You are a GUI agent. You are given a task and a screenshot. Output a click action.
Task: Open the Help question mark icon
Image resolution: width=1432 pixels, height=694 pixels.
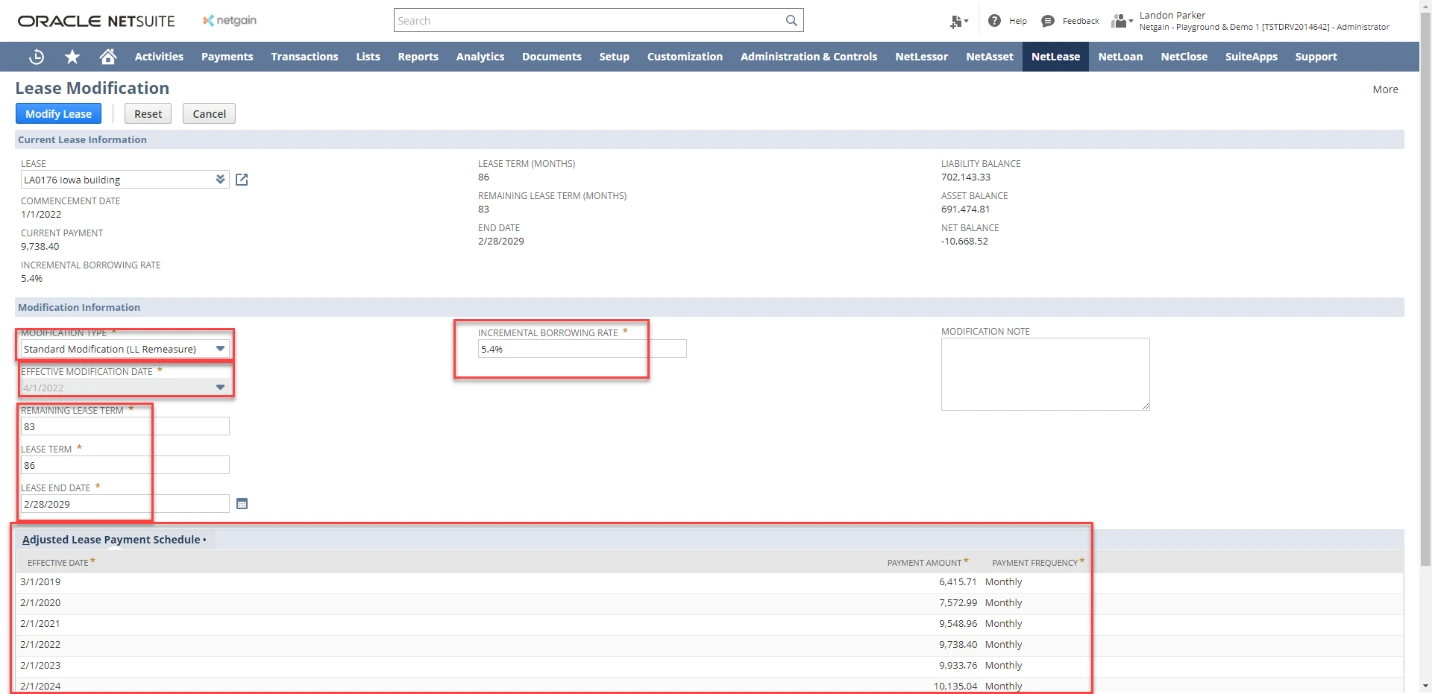click(x=993, y=20)
